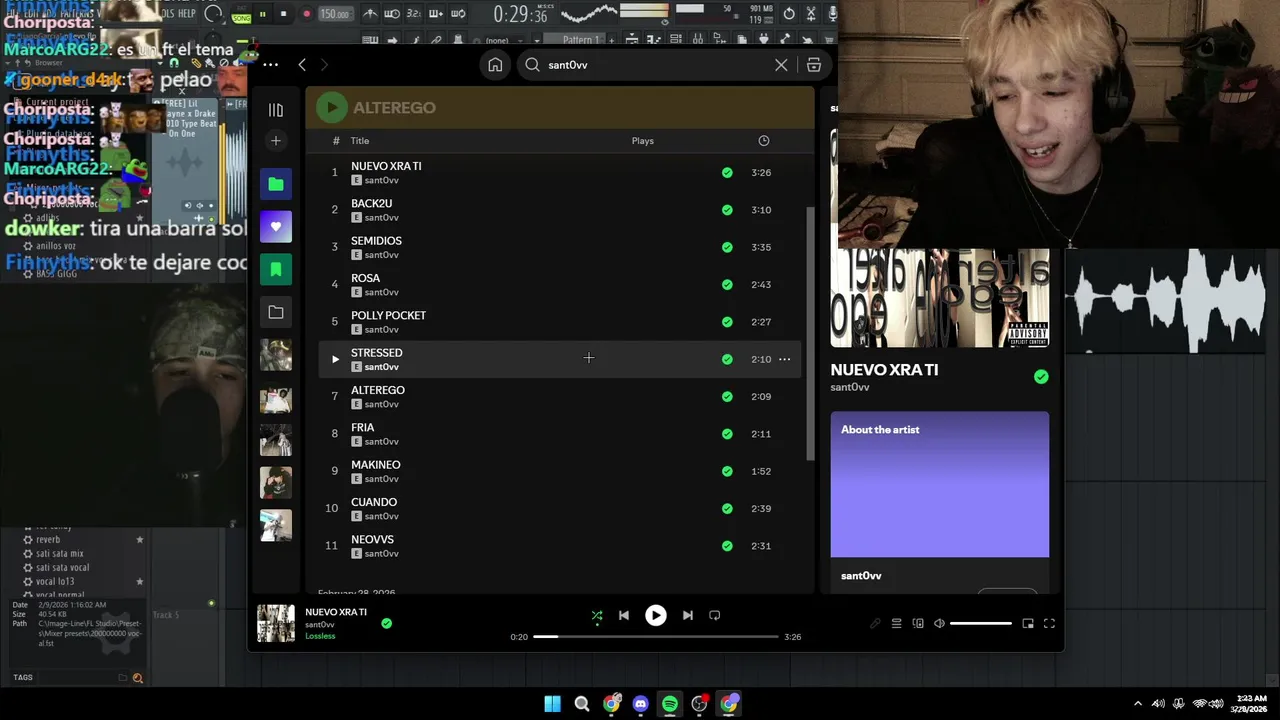Open the lyrics microphone icon
This screenshot has width=1280, height=720.
coord(875,624)
